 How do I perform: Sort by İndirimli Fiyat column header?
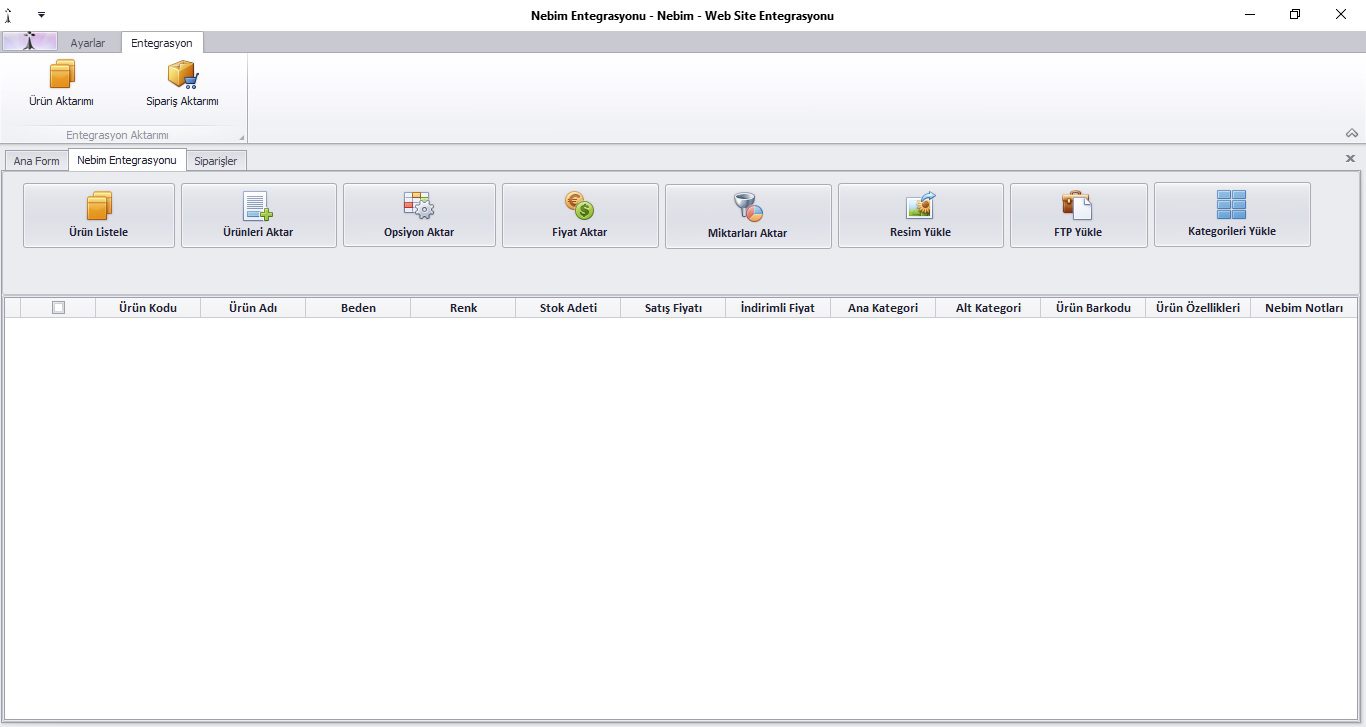click(778, 308)
